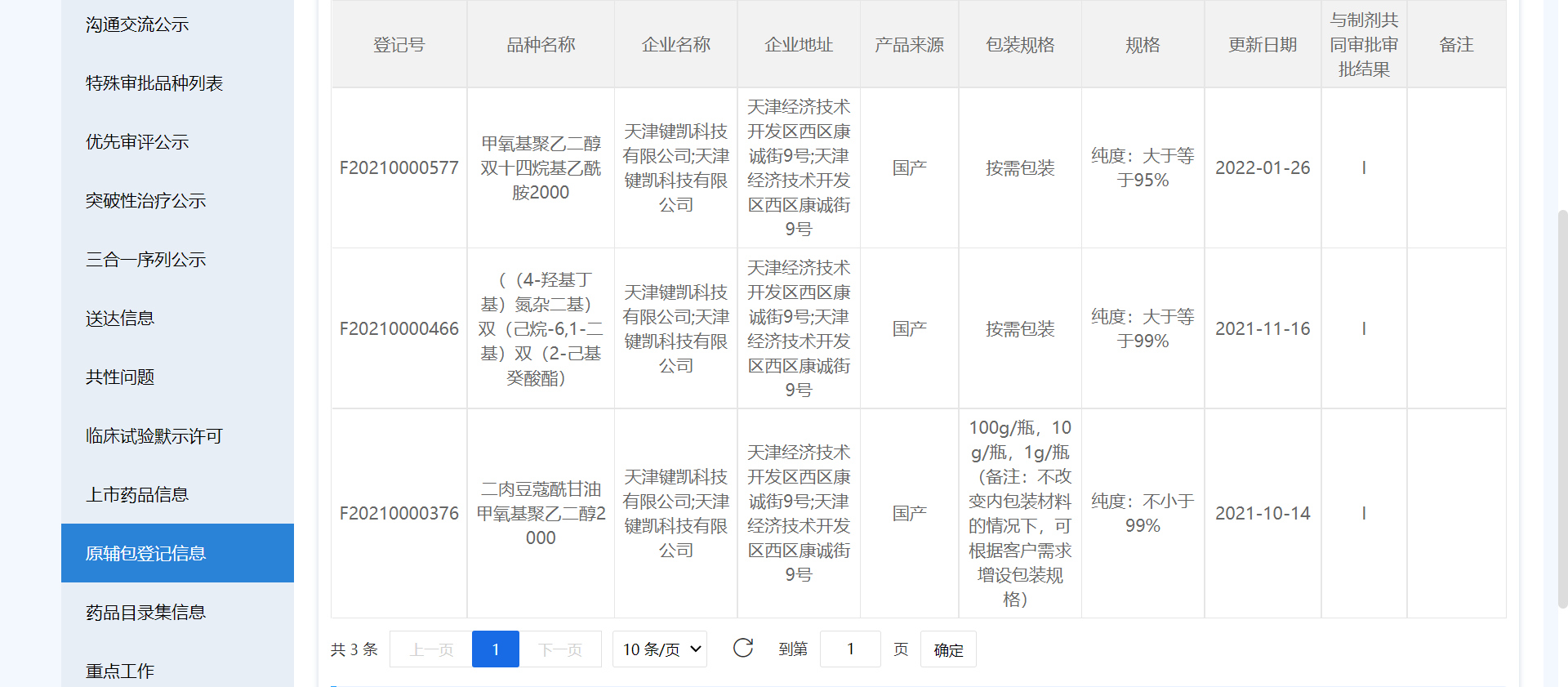Click 纯度：大于等于99% specification cell
1568x687 pixels.
tap(1143, 329)
